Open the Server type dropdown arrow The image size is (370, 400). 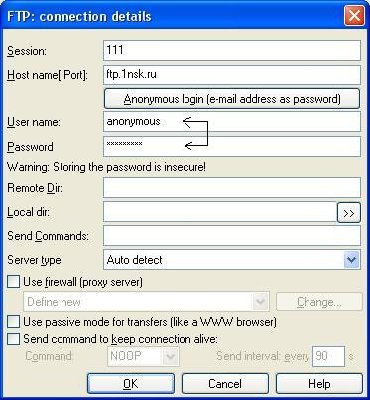352,260
